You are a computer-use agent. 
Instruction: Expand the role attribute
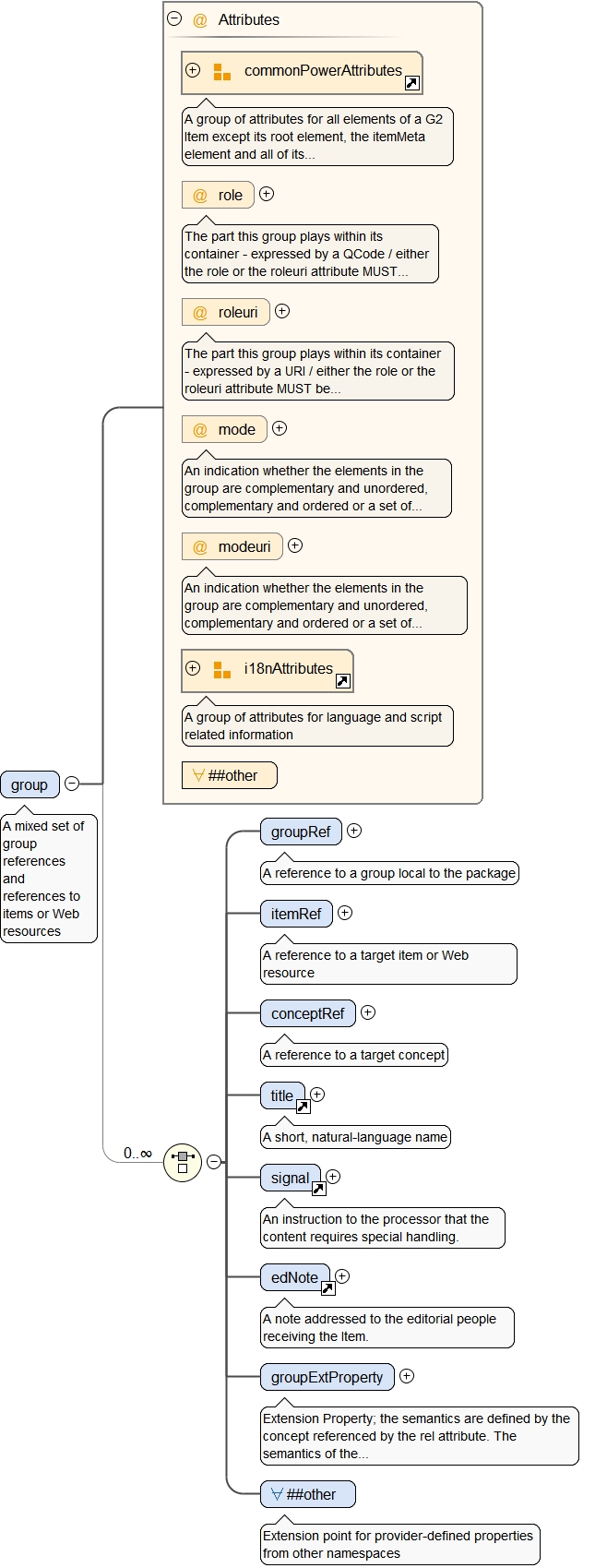click(267, 194)
